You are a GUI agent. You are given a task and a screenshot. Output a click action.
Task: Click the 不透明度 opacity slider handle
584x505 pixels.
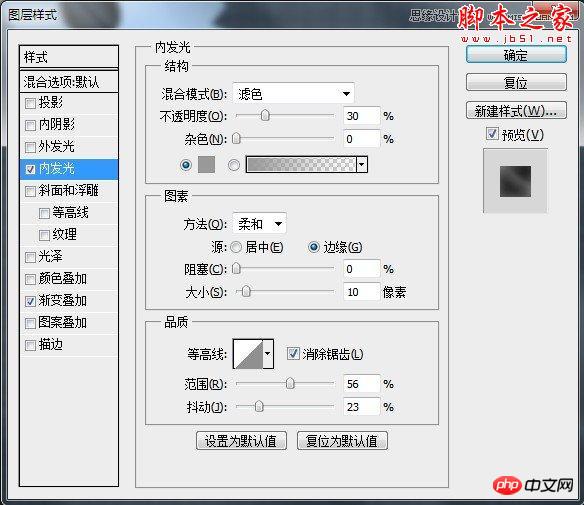point(265,115)
